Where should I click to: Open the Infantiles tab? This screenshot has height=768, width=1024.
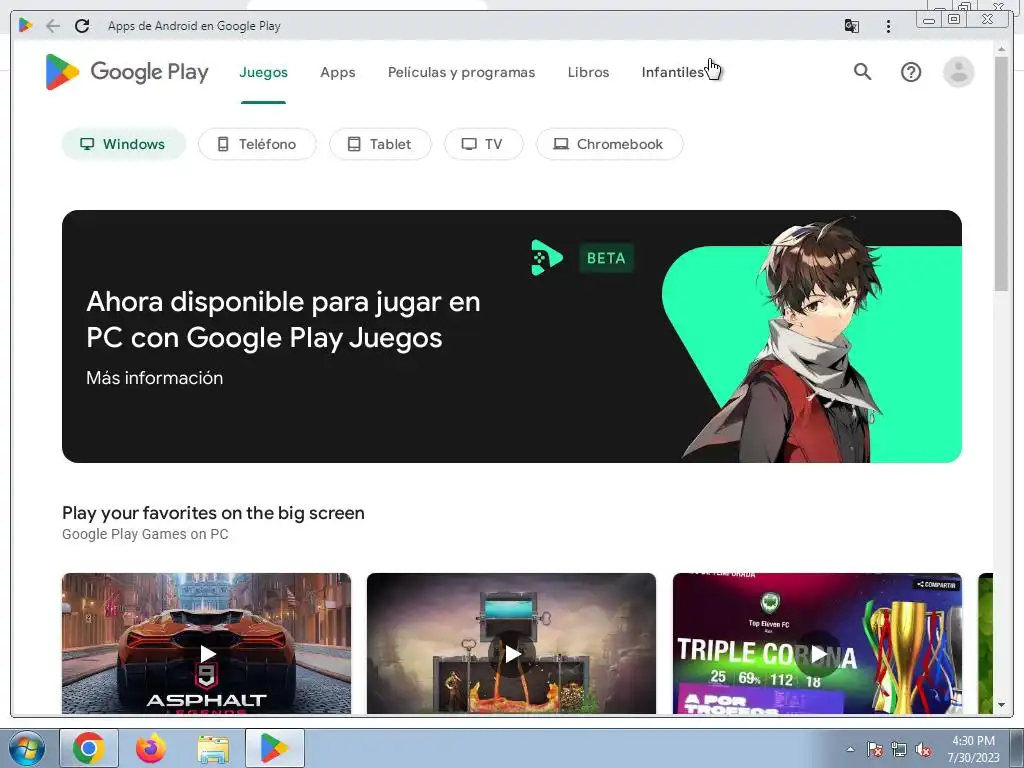[x=673, y=72]
